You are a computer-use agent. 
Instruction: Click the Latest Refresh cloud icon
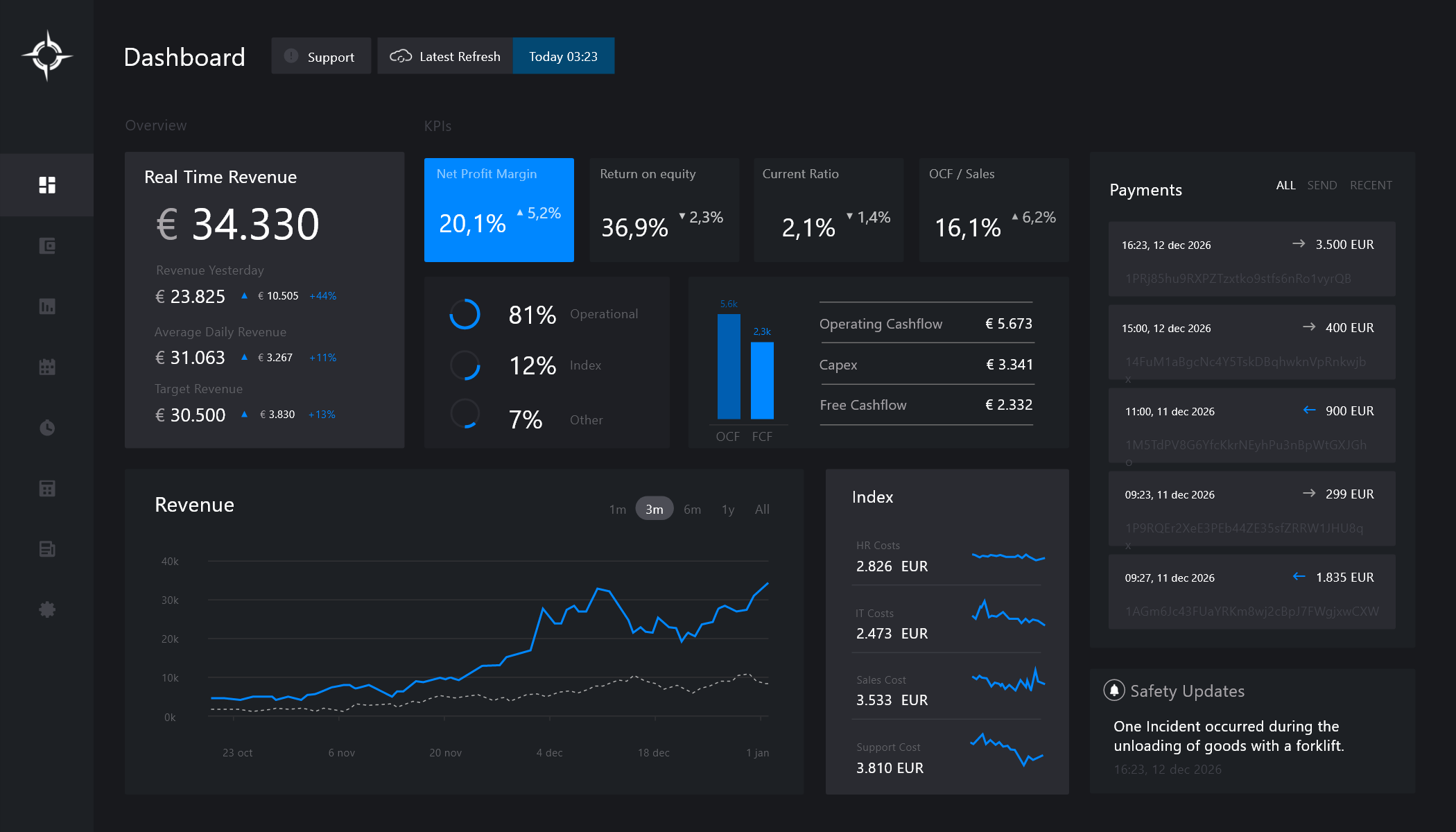pos(401,55)
